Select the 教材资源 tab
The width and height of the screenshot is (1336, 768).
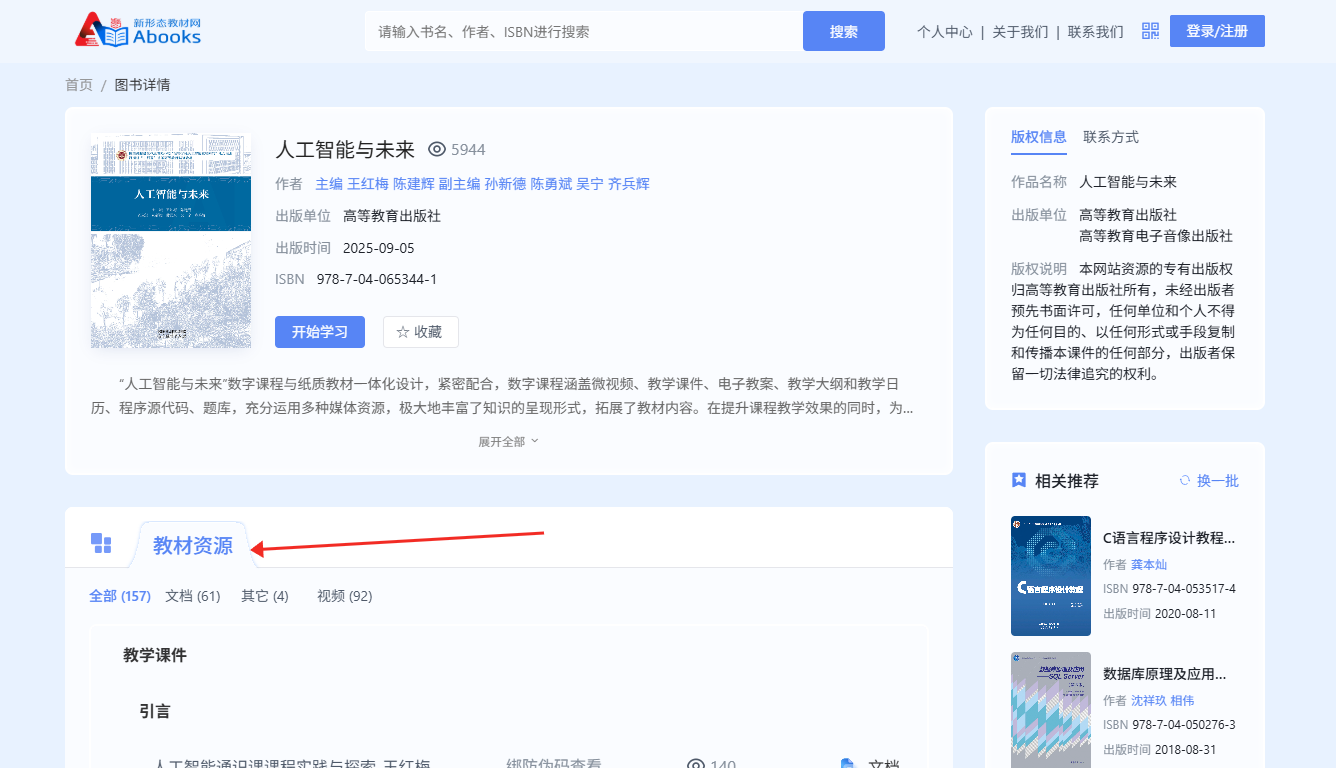click(192, 546)
